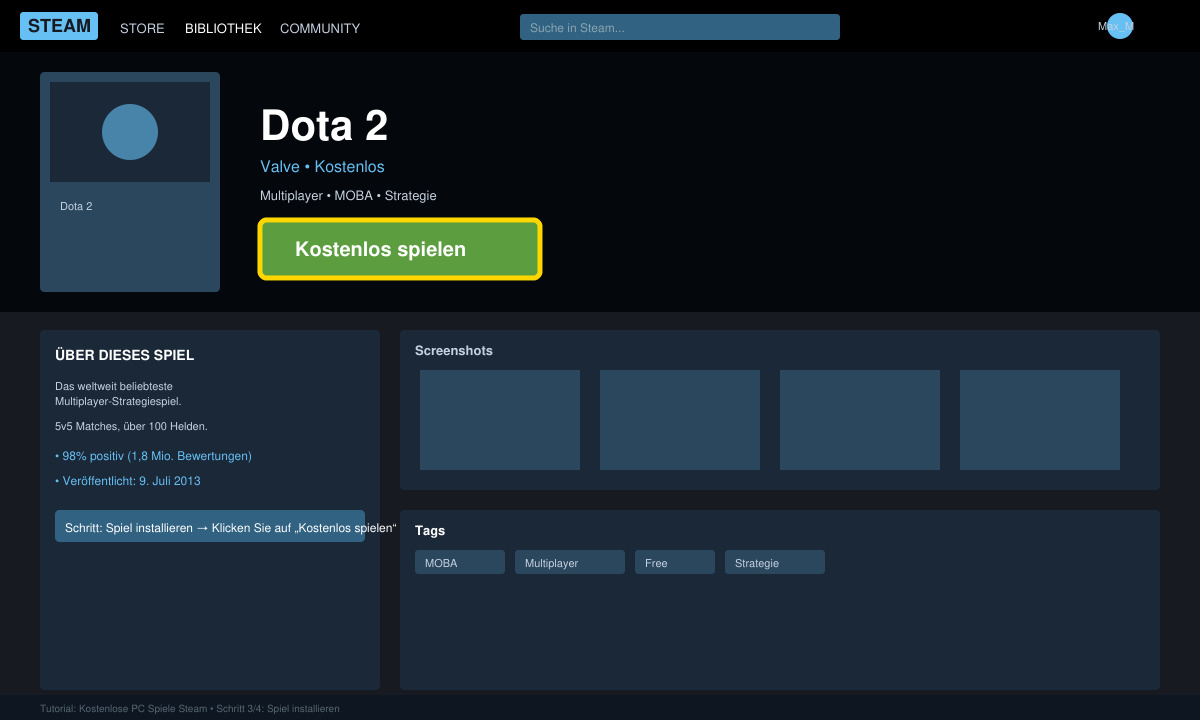The width and height of the screenshot is (1200, 720).
Task: Open the STORE menu
Action: point(142,28)
